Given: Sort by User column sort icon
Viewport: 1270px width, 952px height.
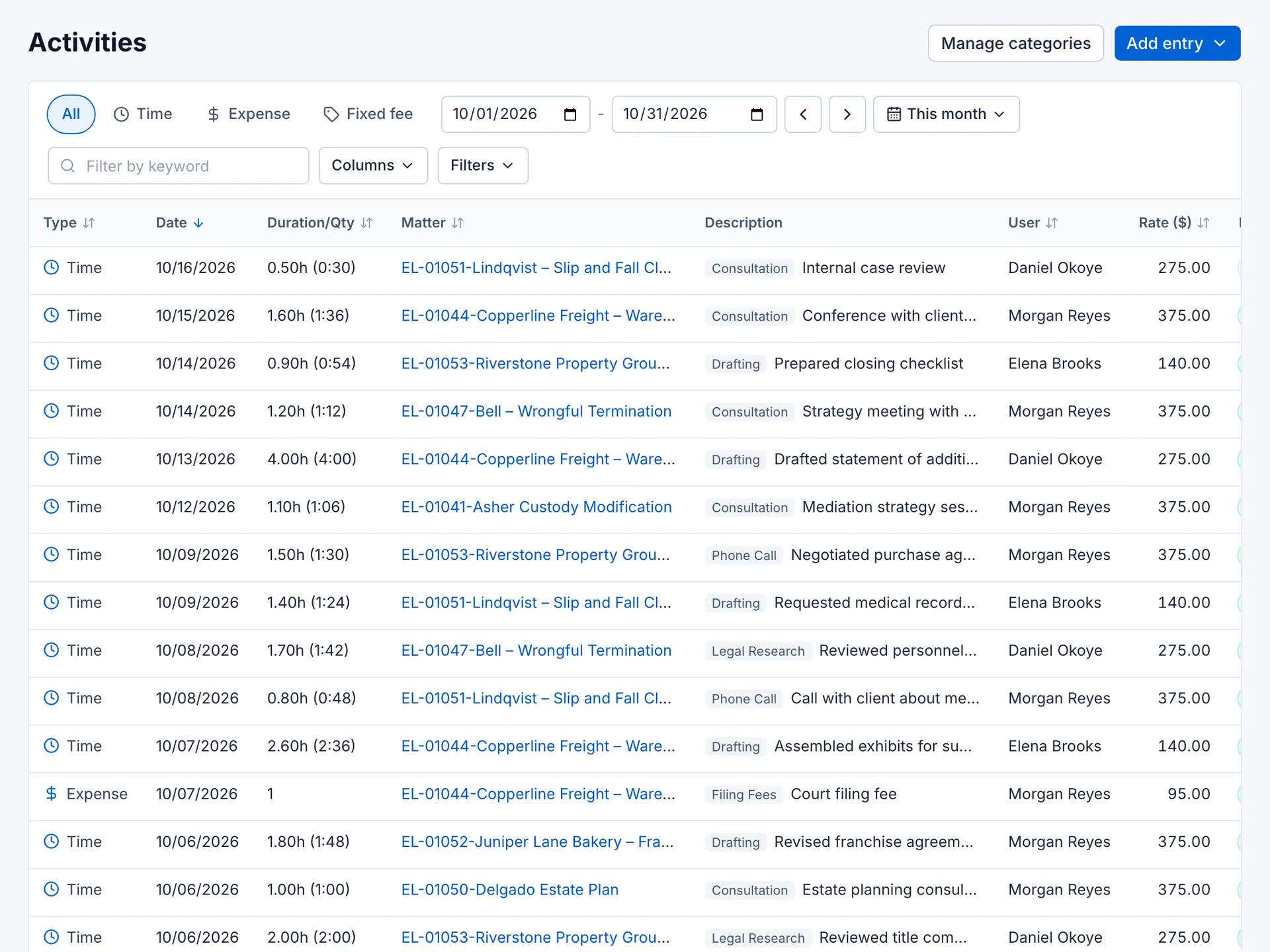Looking at the screenshot, I should point(1052,223).
